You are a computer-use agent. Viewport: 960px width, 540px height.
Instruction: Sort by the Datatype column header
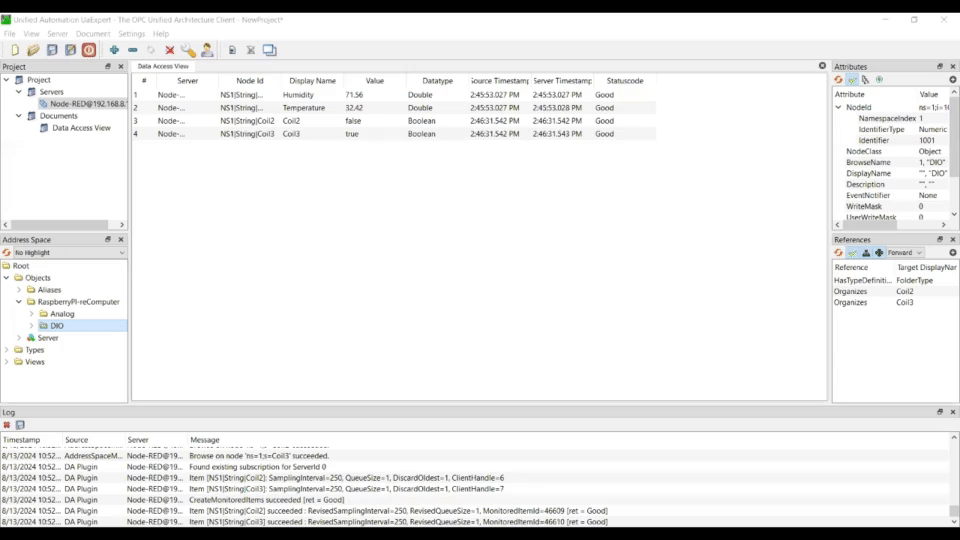point(437,81)
